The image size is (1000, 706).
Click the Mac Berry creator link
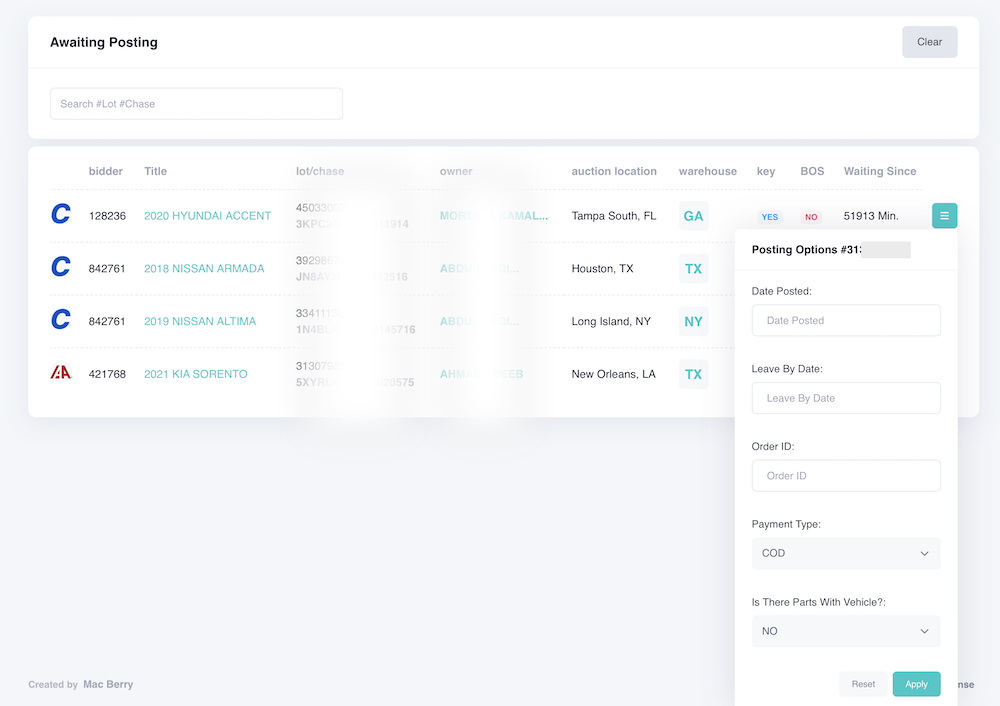(x=108, y=684)
